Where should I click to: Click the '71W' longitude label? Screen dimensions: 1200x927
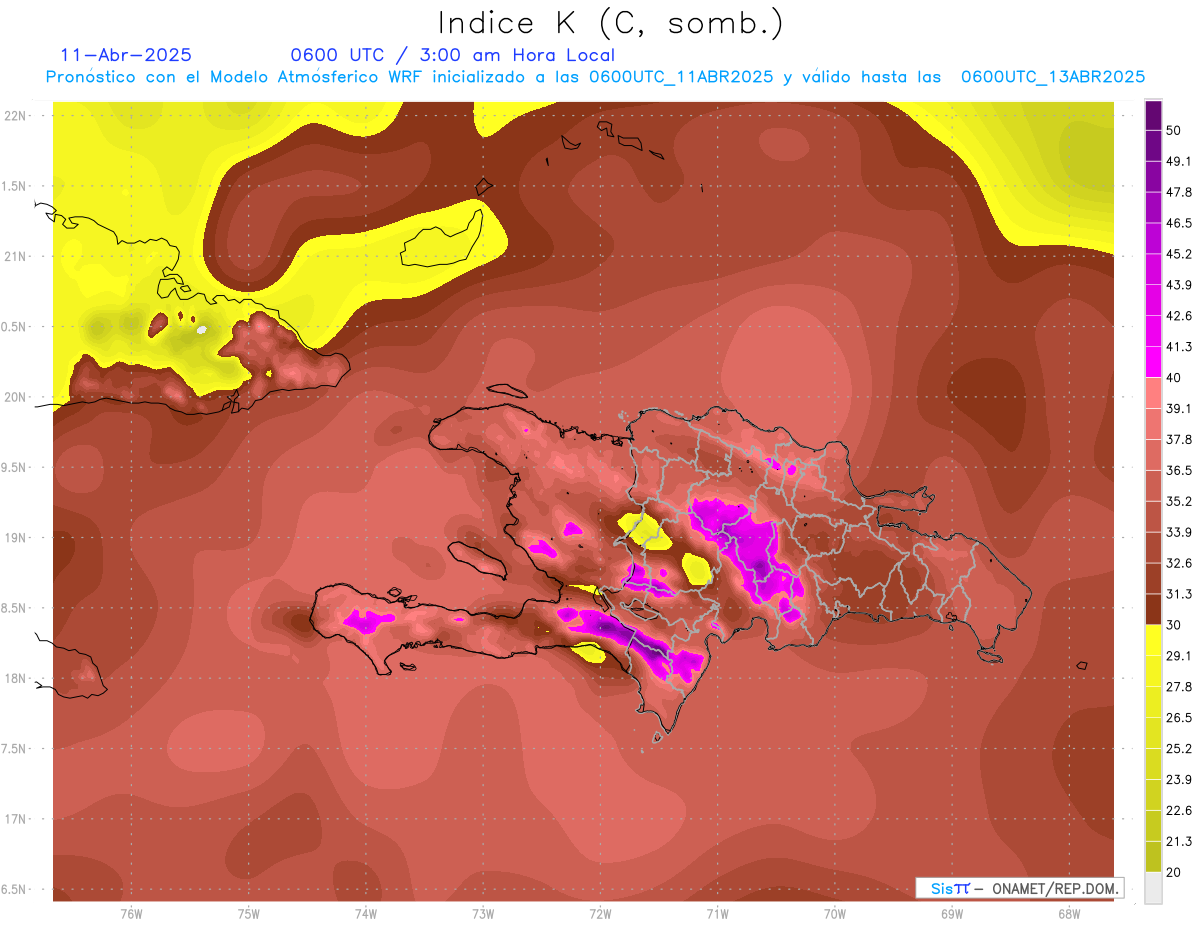[x=717, y=913]
